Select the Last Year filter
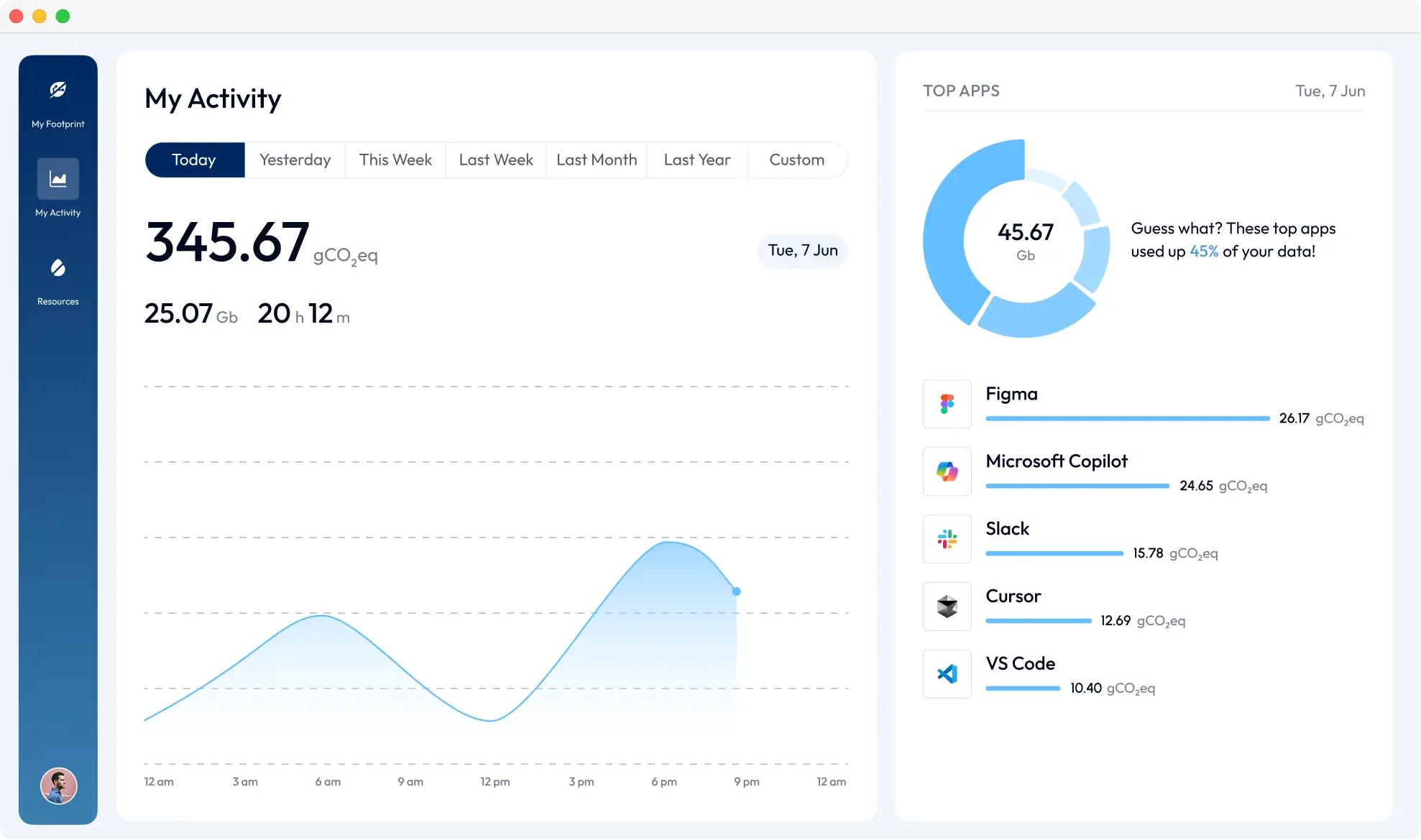This screenshot has height=840, width=1421. point(696,160)
